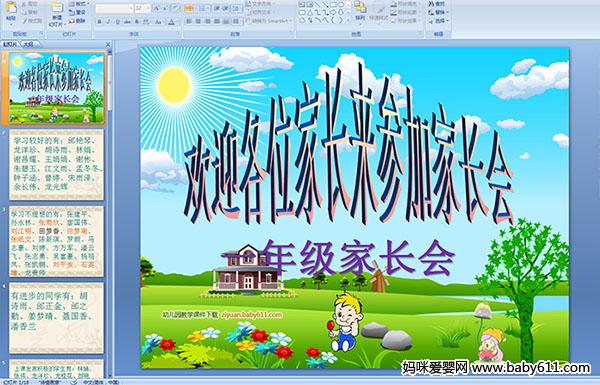The height and width of the screenshot is (385, 600).
Task: Open the Clipboard pane launcher
Action: coord(41,33)
